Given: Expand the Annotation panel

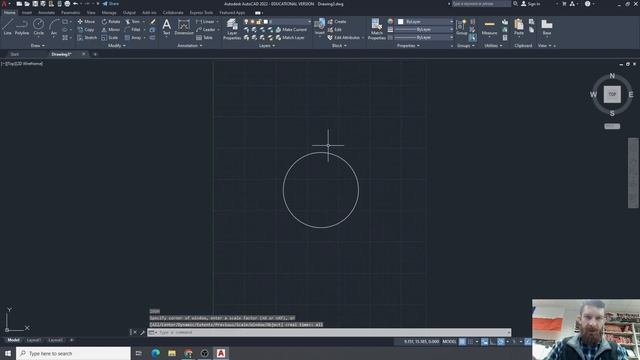Looking at the screenshot, I should point(190,46).
